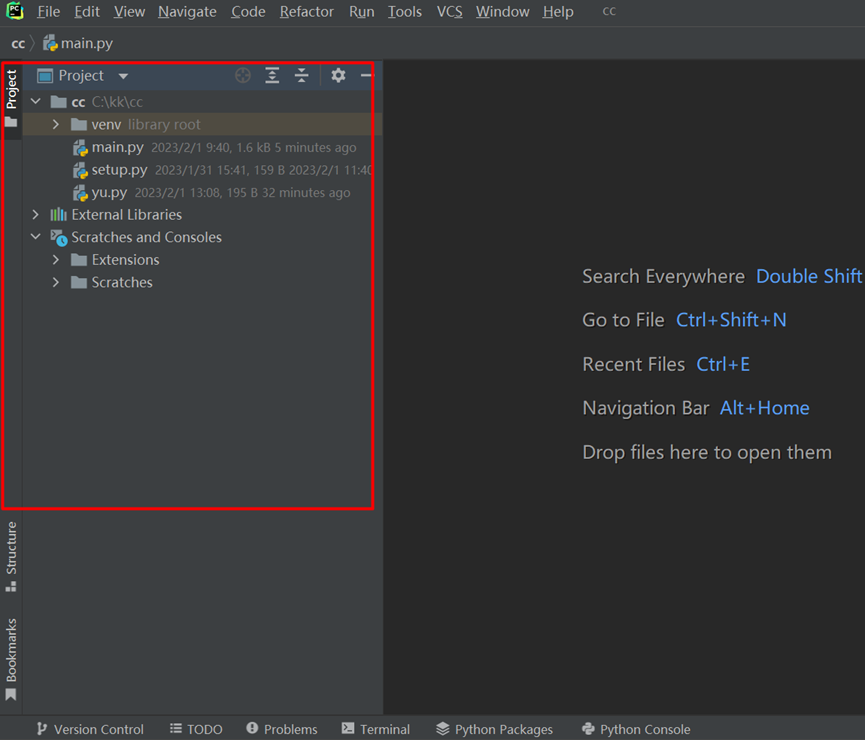
Task: Click the Project view window icon in header
Action: (x=45, y=76)
